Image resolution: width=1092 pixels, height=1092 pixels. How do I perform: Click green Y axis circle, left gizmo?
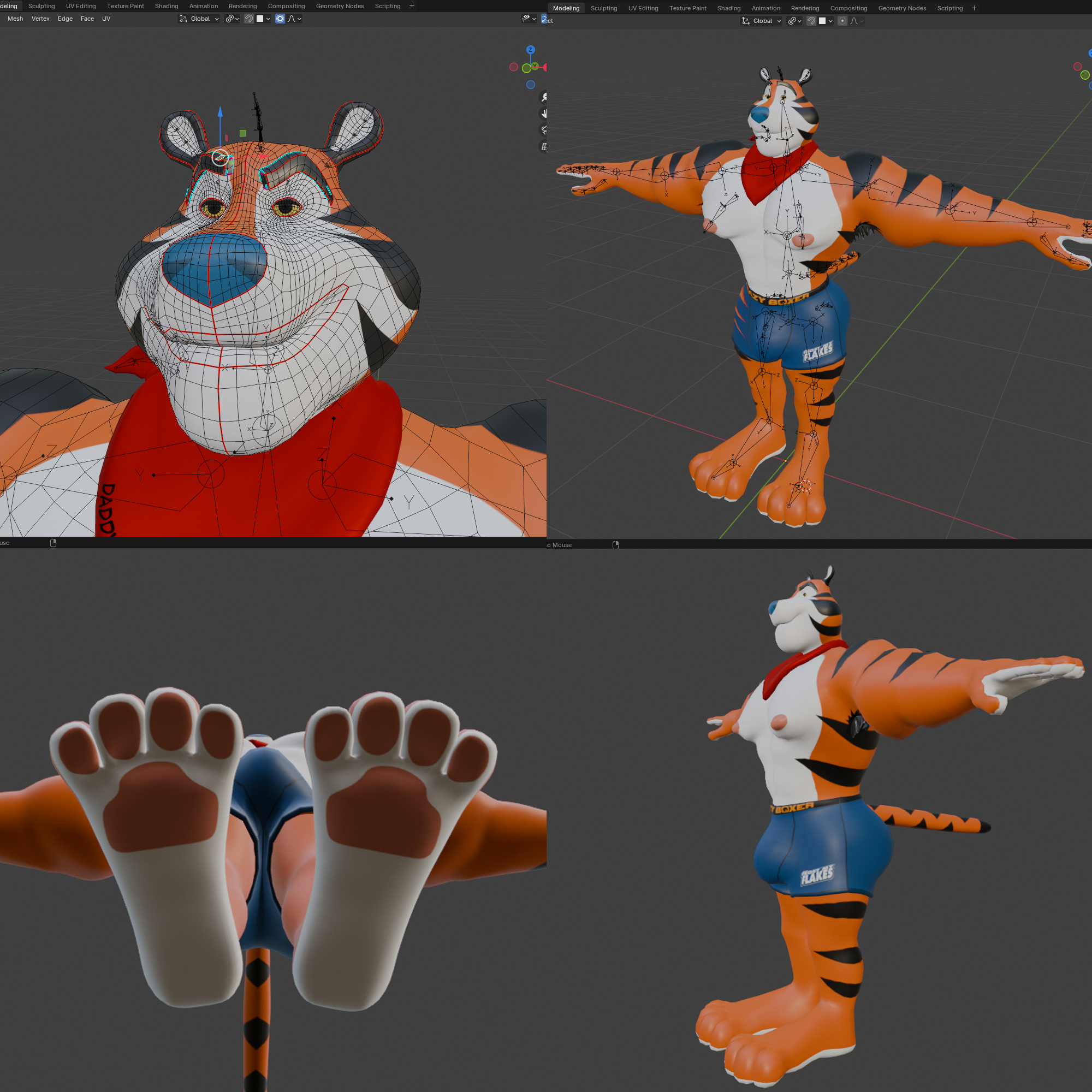(527, 68)
